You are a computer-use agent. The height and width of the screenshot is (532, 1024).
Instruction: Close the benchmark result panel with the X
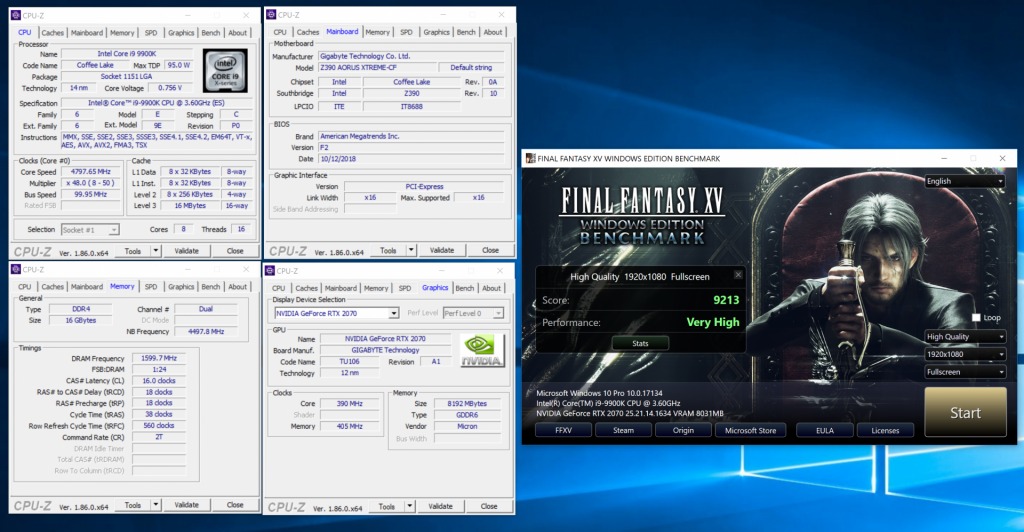pyautogui.click(x=738, y=275)
